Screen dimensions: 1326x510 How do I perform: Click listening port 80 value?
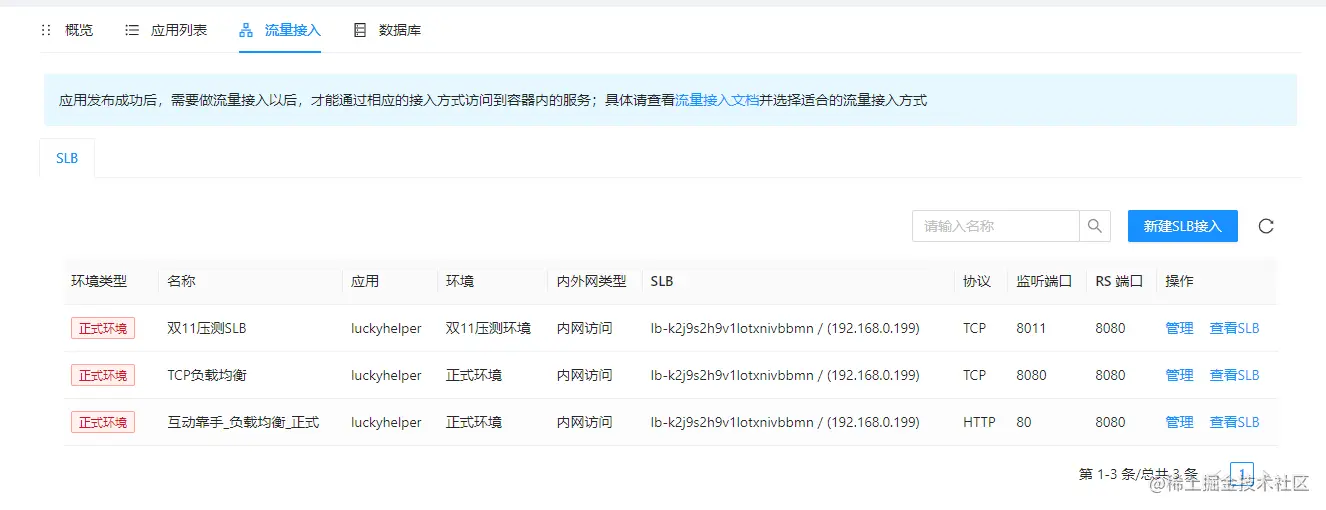pyautogui.click(x=1024, y=422)
